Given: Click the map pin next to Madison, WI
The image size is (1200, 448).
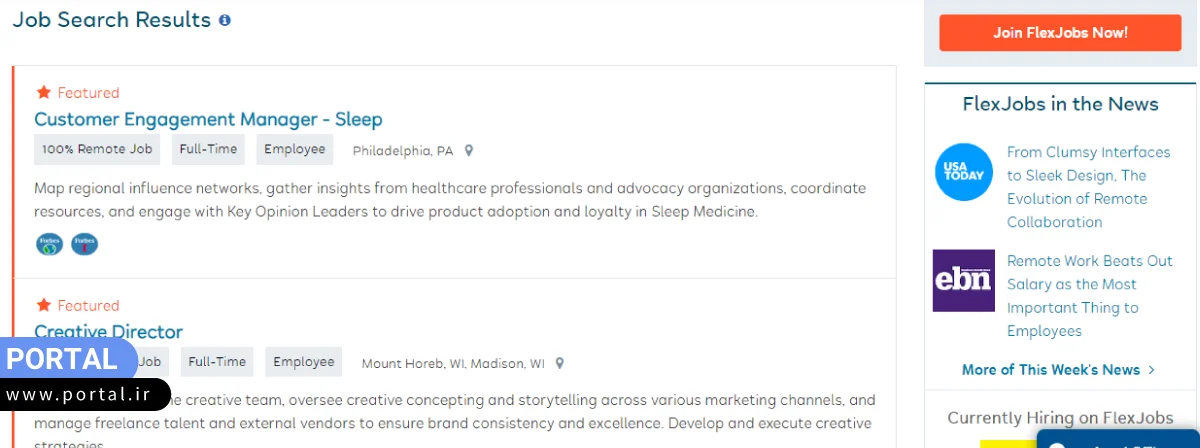Looking at the screenshot, I should [x=560, y=363].
